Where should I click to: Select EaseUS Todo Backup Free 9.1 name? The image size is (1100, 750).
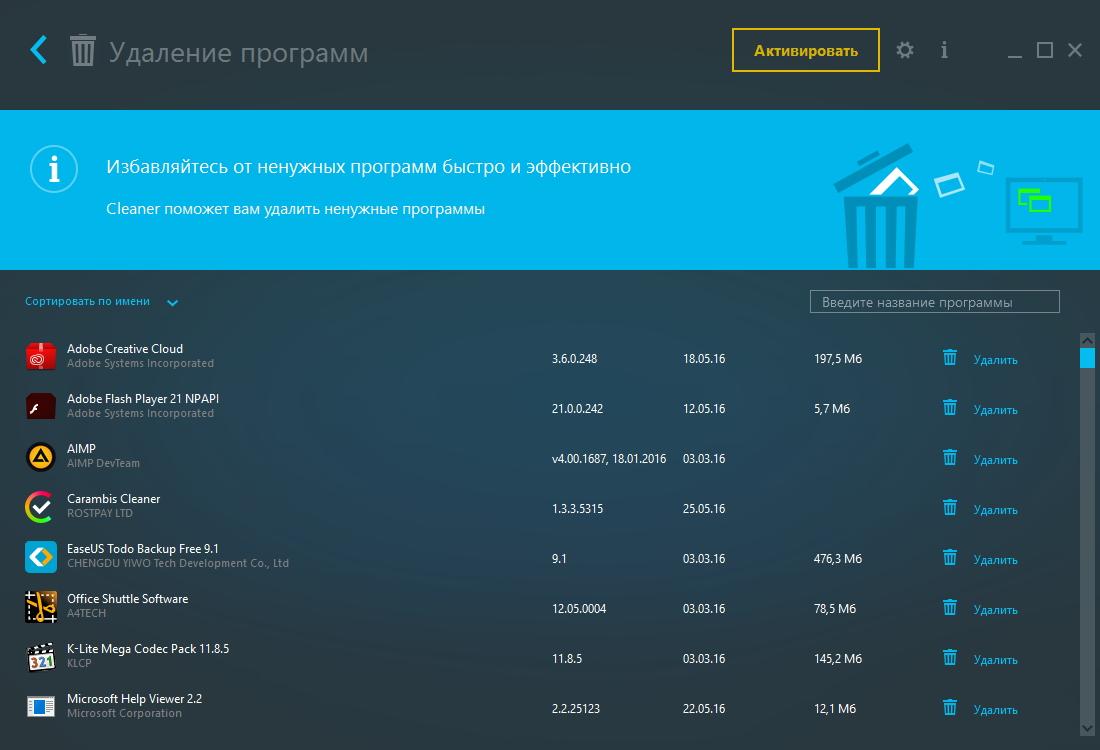pyautogui.click(x=142, y=549)
